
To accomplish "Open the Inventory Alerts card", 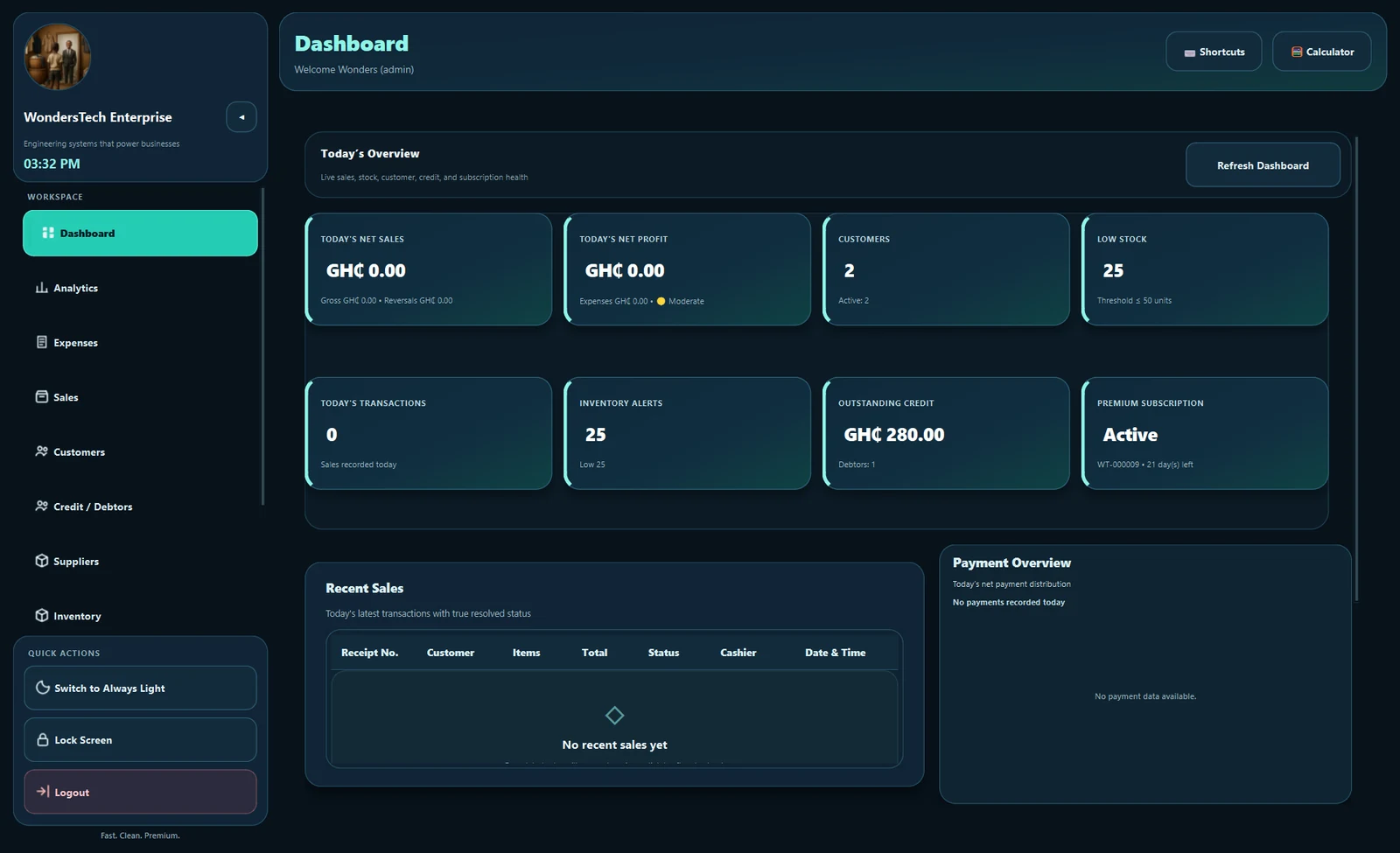I will click(688, 433).
